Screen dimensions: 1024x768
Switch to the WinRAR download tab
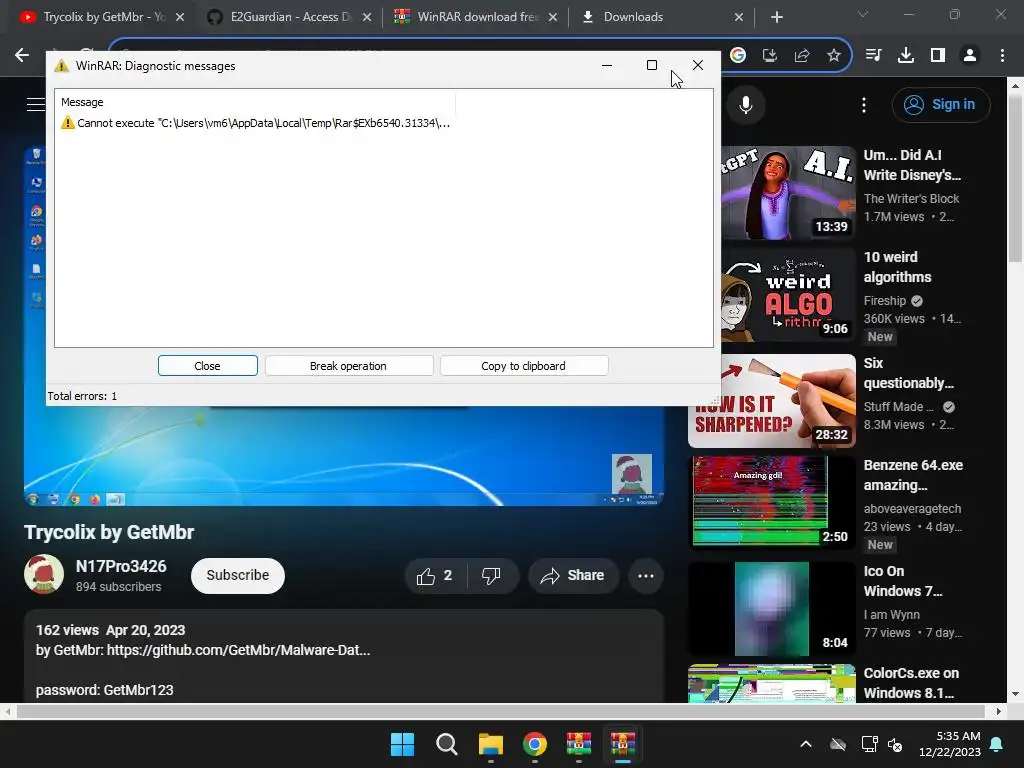[477, 17]
